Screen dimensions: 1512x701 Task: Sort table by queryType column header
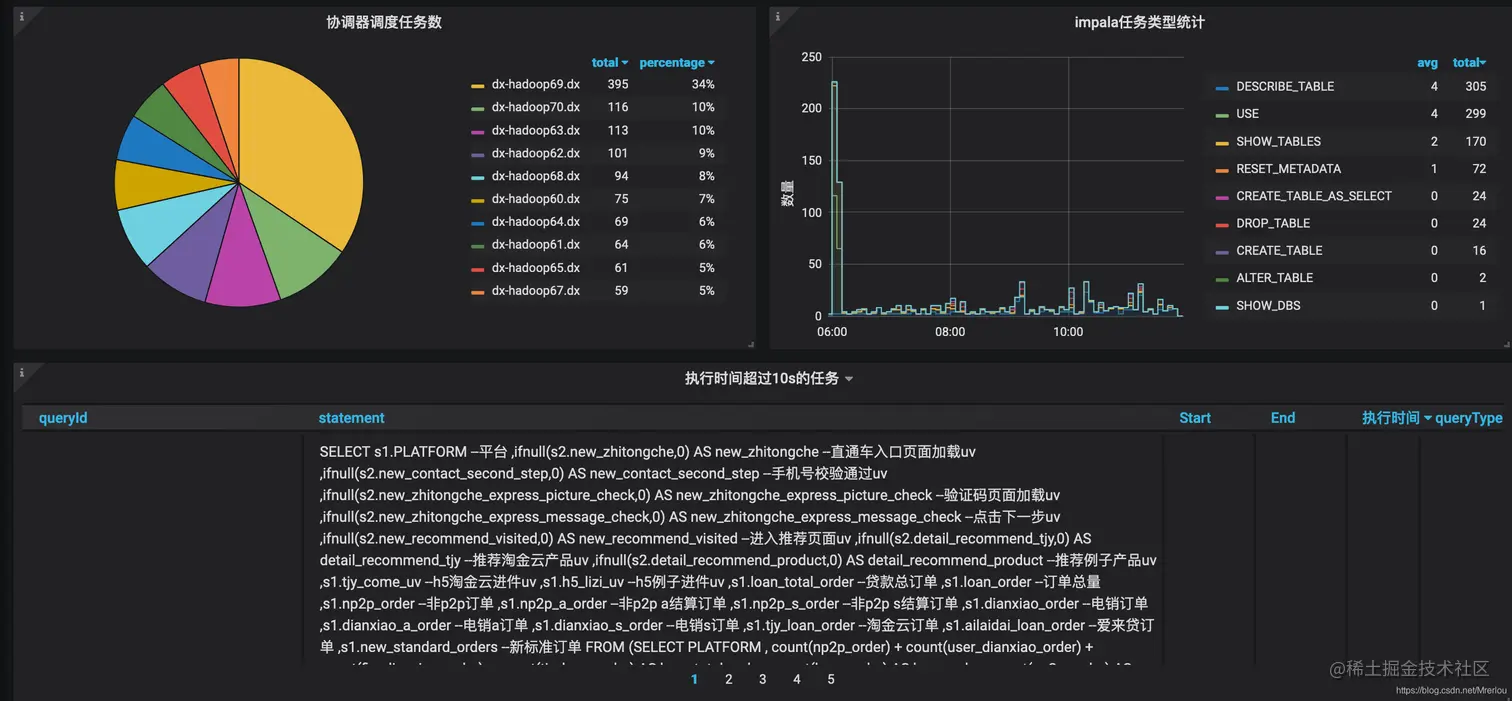(x=1469, y=418)
